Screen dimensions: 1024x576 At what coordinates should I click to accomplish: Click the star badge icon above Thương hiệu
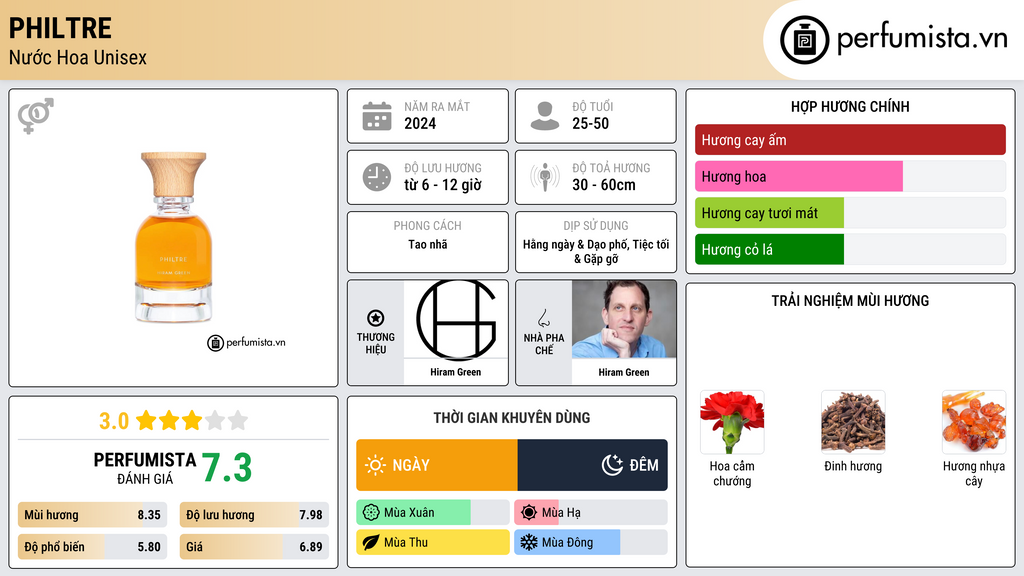click(376, 318)
